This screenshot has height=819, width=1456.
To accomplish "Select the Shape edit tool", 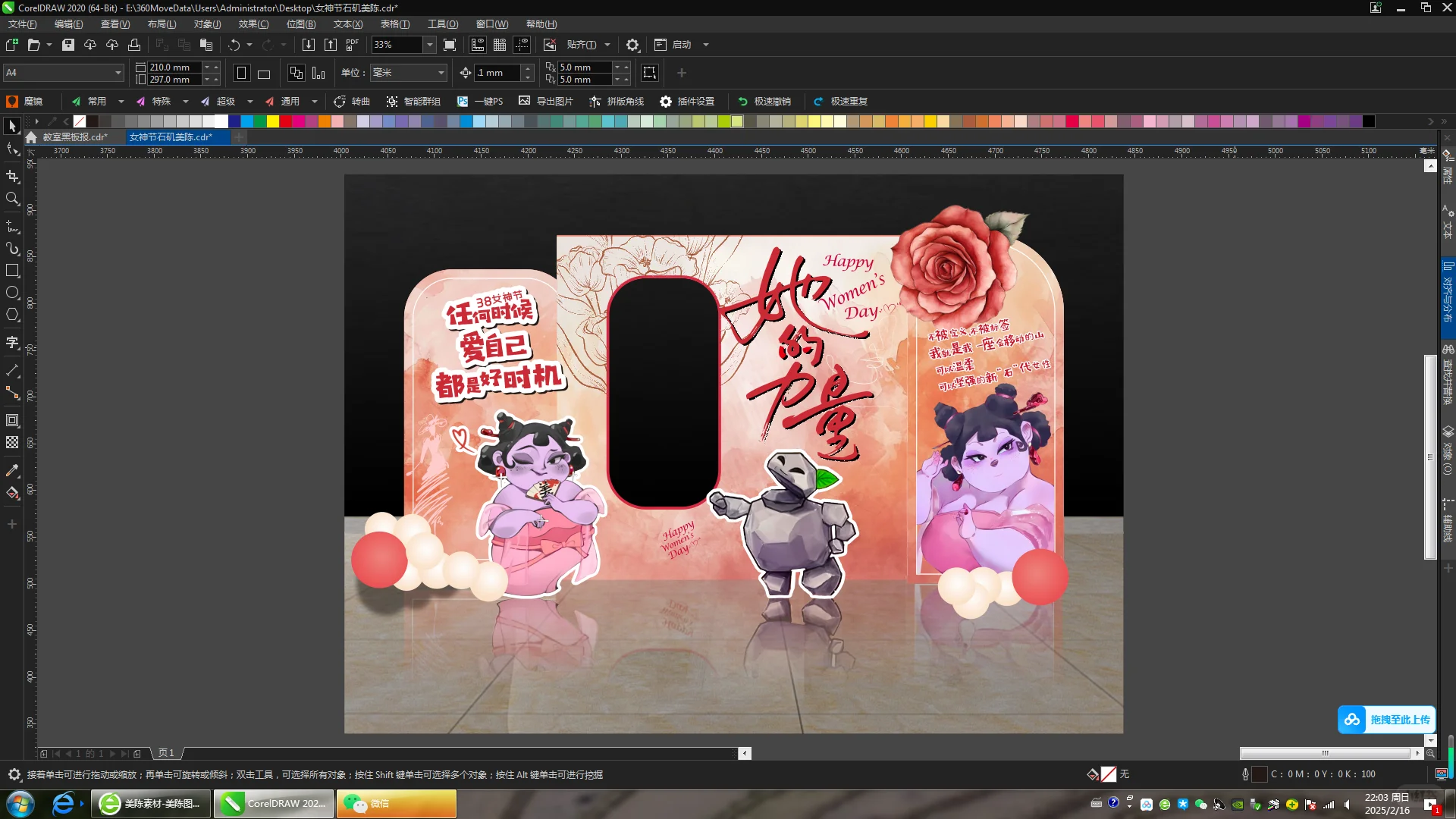I will point(12,149).
